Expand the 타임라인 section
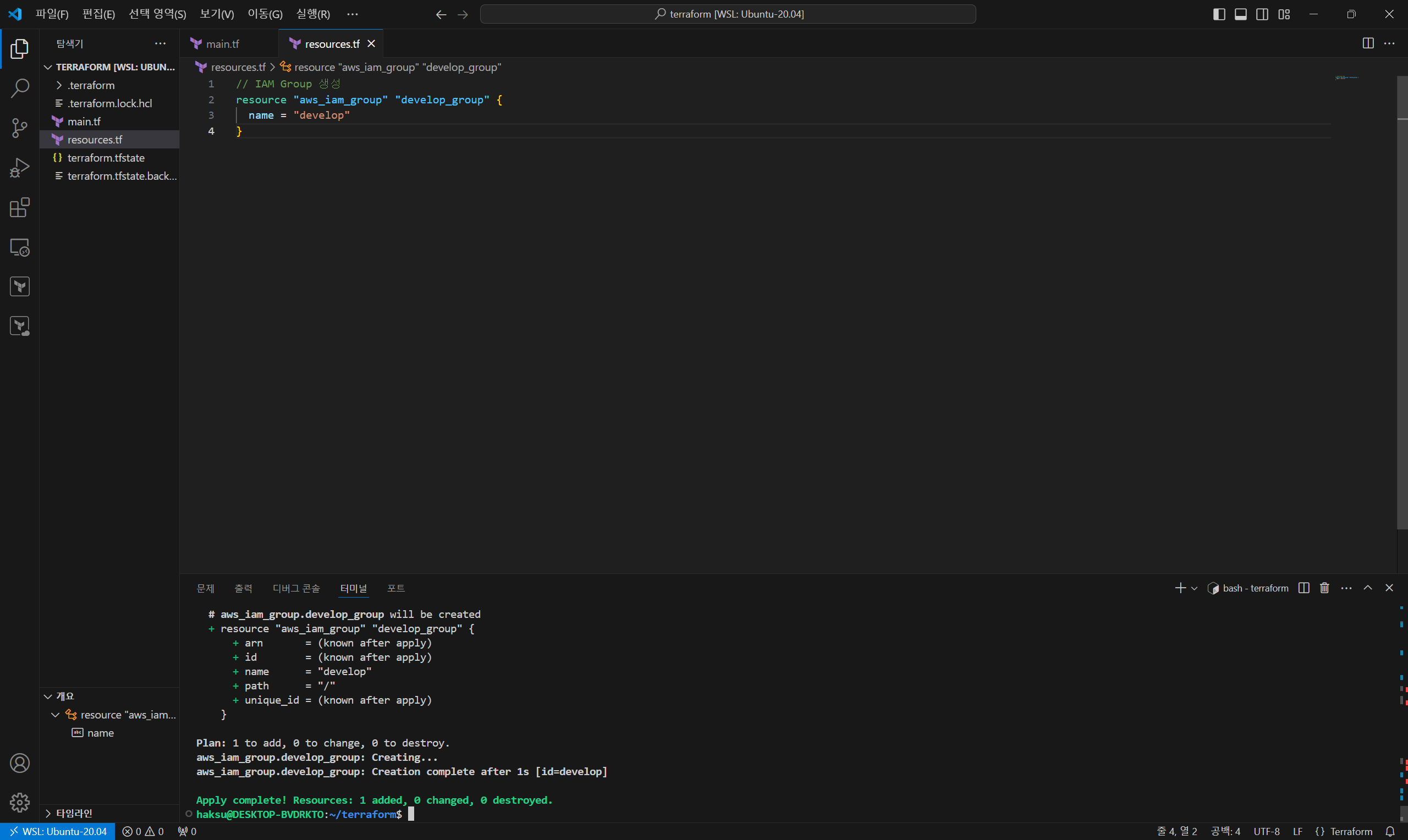Screen dimensions: 1408x840 pyautogui.click(x=74, y=814)
